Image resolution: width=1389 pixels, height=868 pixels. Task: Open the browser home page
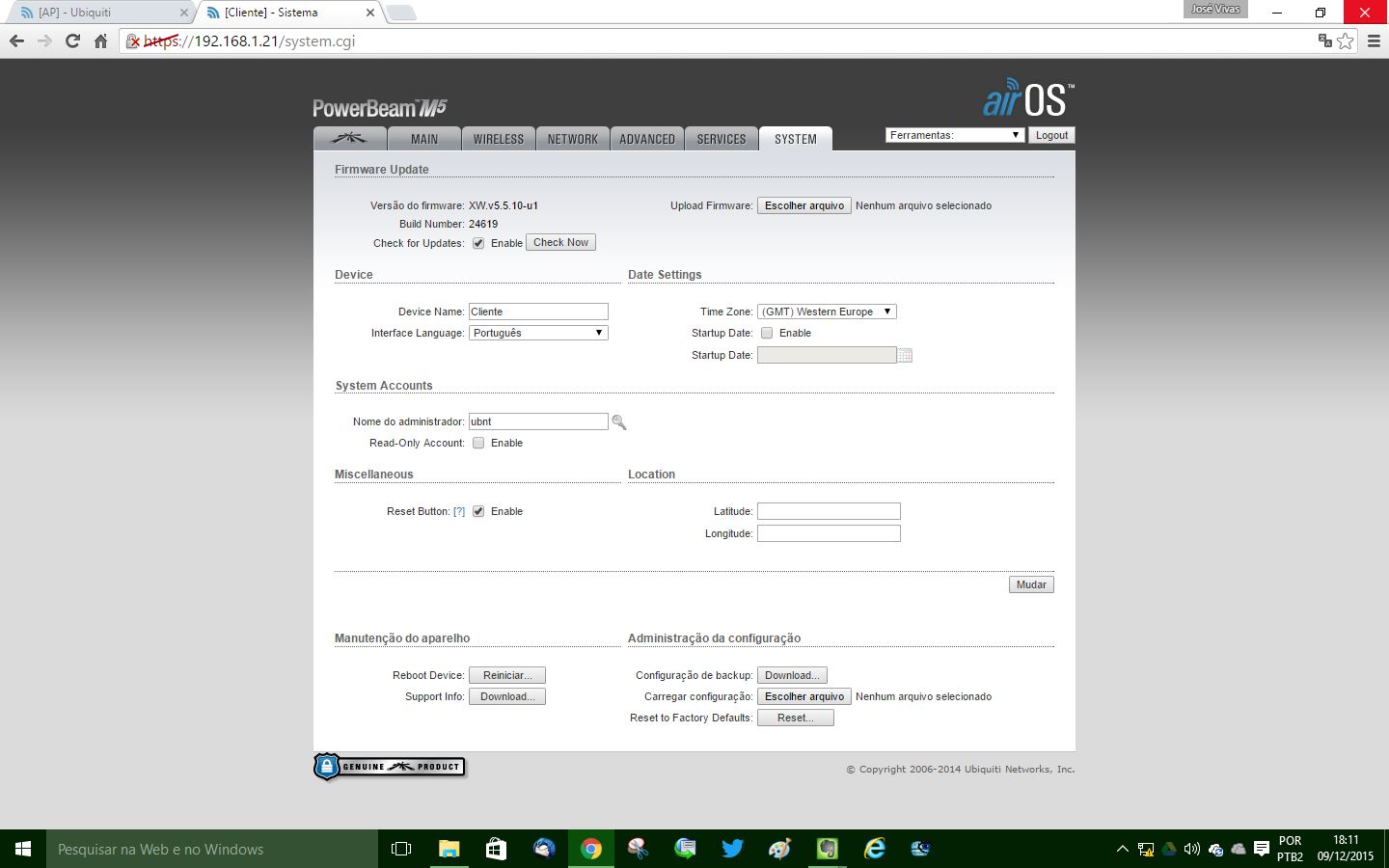[100, 41]
